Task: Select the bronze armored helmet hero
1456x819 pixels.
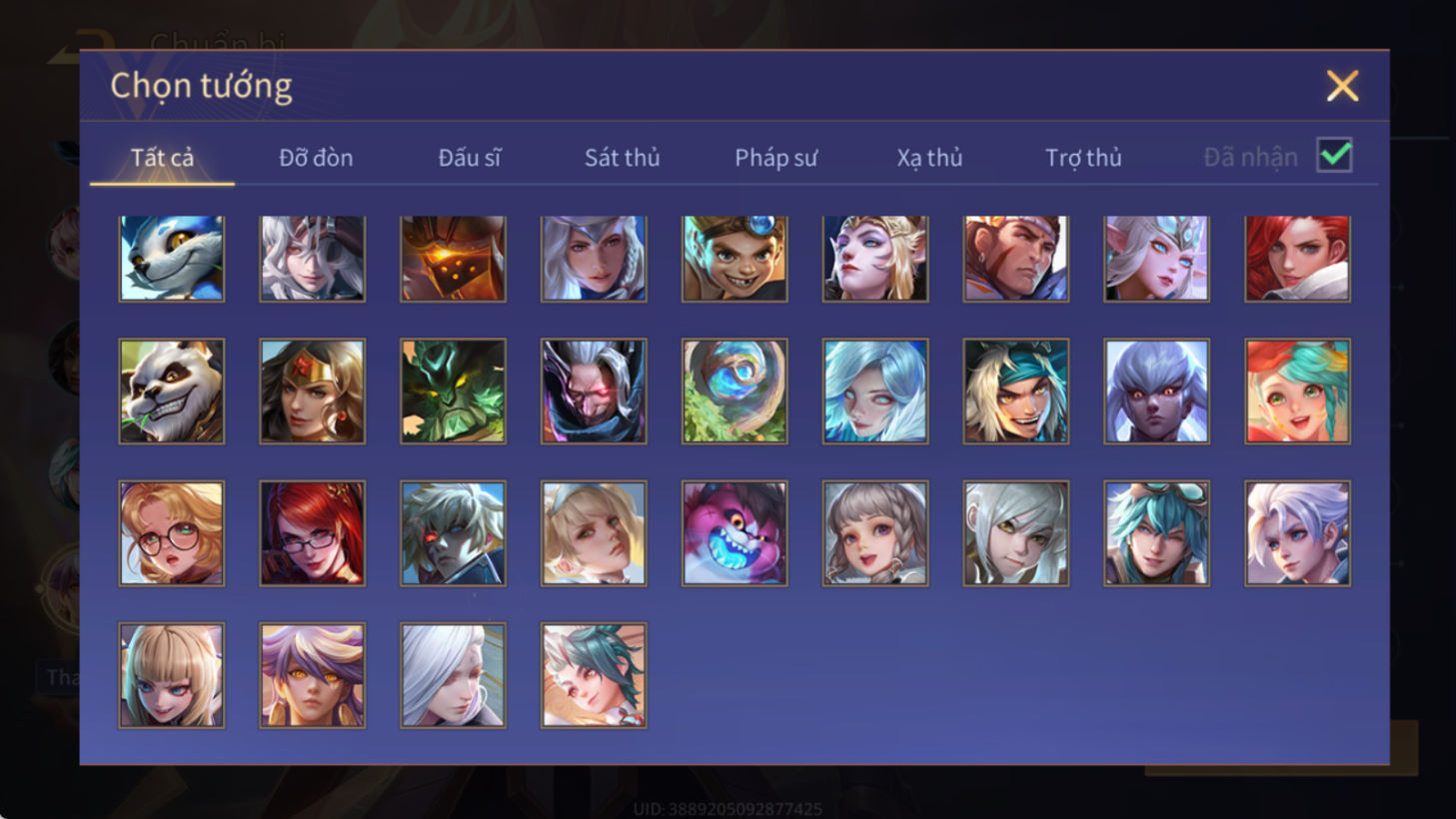Action: tap(453, 259)
